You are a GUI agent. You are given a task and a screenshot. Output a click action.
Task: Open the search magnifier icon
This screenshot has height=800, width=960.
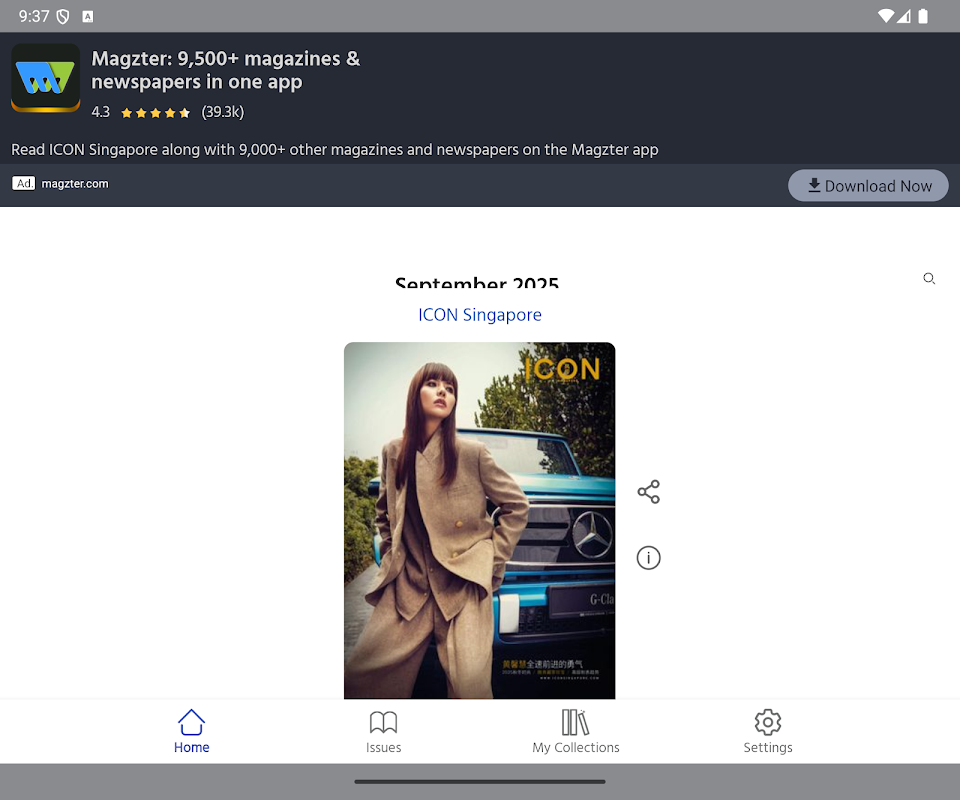929,279
